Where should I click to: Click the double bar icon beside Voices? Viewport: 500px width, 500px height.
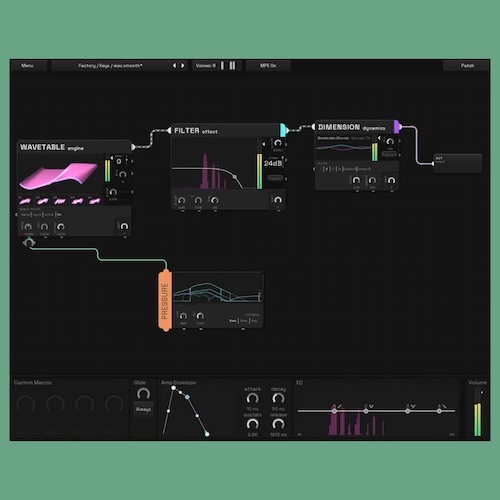point(232,66)
